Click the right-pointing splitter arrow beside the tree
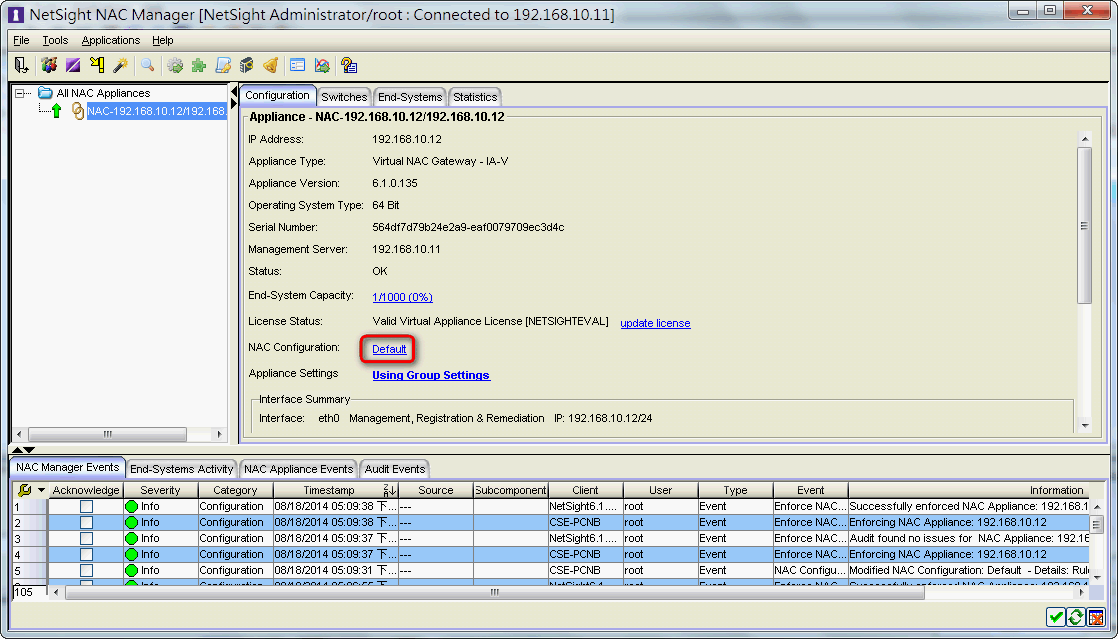 tap(234, 104)
